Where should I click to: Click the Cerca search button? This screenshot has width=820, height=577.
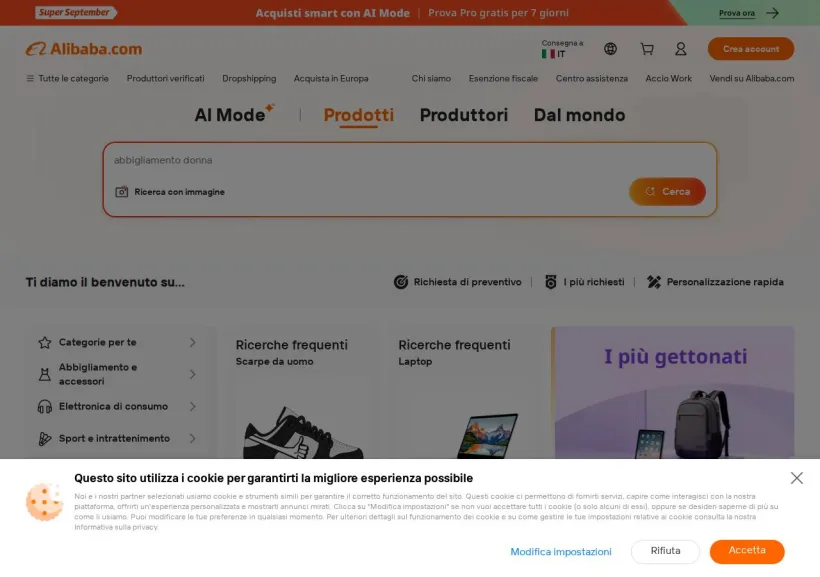667,191
